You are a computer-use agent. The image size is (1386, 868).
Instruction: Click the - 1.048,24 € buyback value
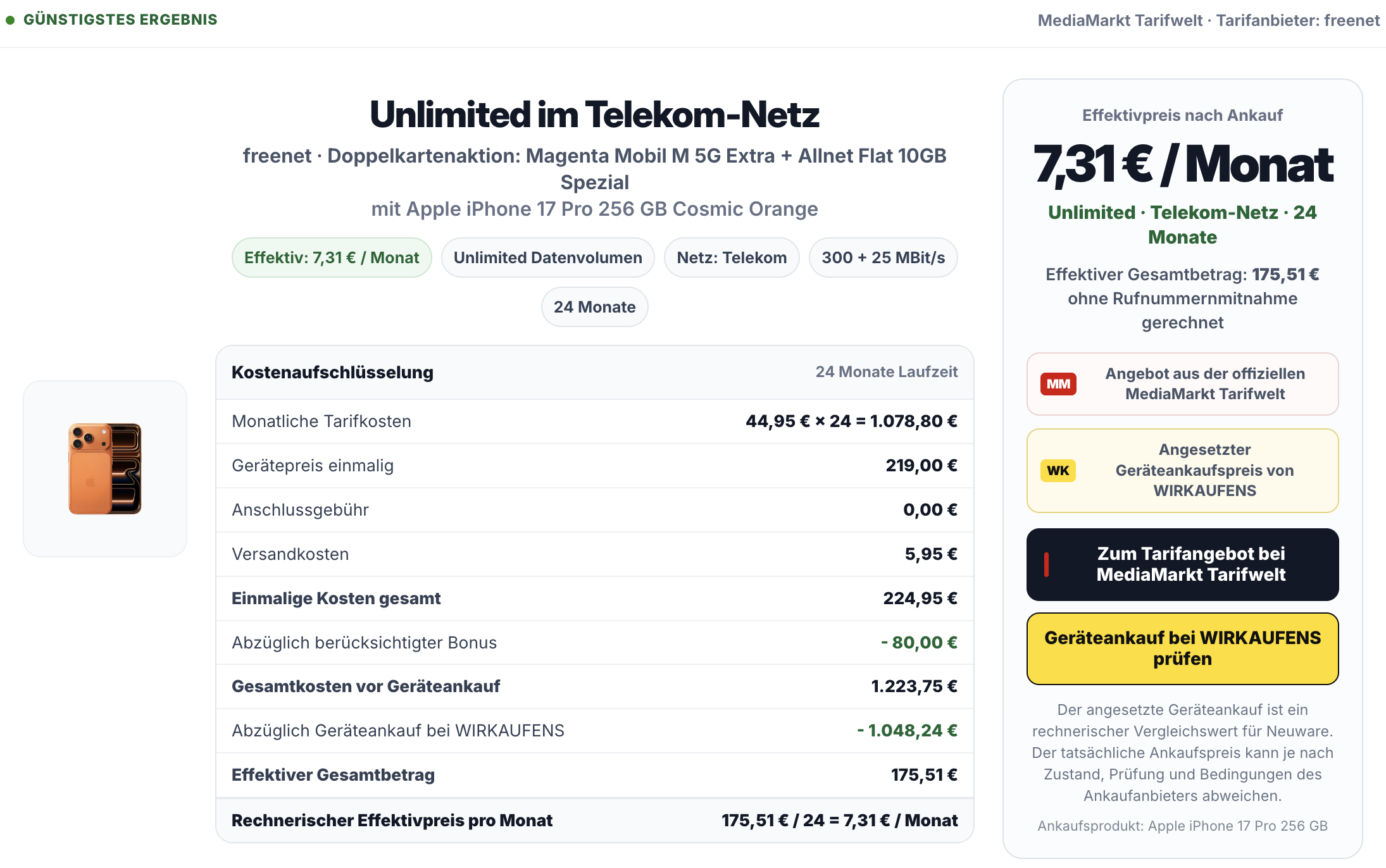tap(907, 731)
